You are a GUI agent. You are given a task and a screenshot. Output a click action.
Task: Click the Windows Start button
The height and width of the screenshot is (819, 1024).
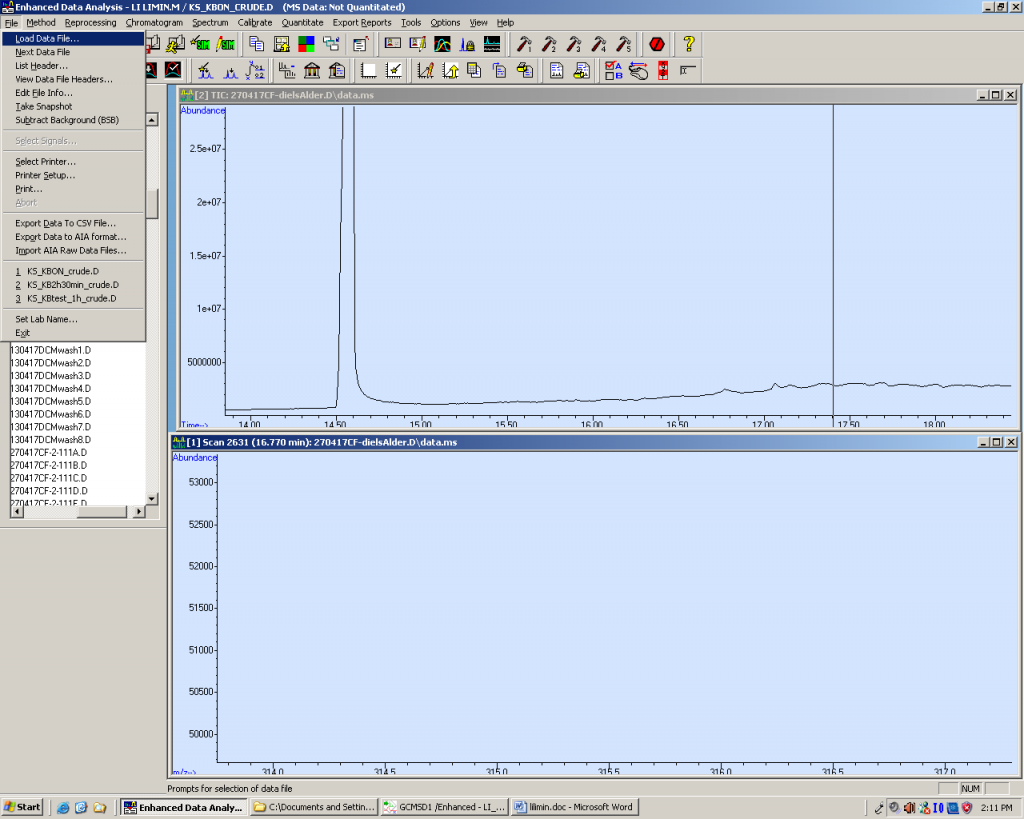pyautogui.click(x=22, y=807)
